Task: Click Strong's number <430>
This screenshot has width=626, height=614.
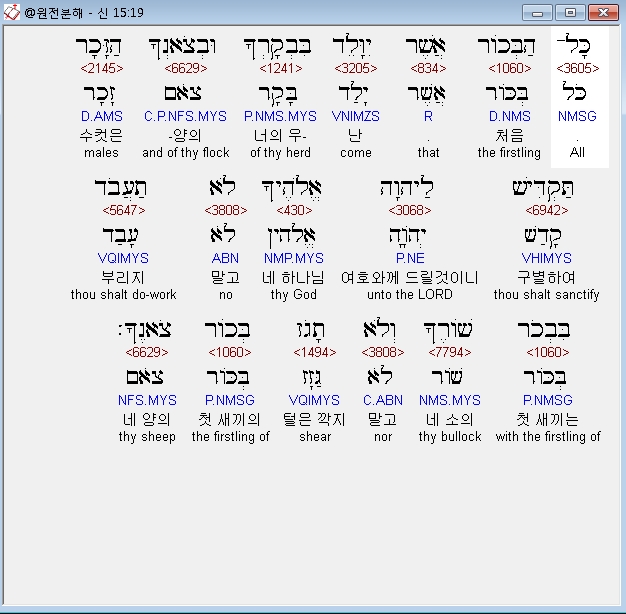Action: pos(294,210)
